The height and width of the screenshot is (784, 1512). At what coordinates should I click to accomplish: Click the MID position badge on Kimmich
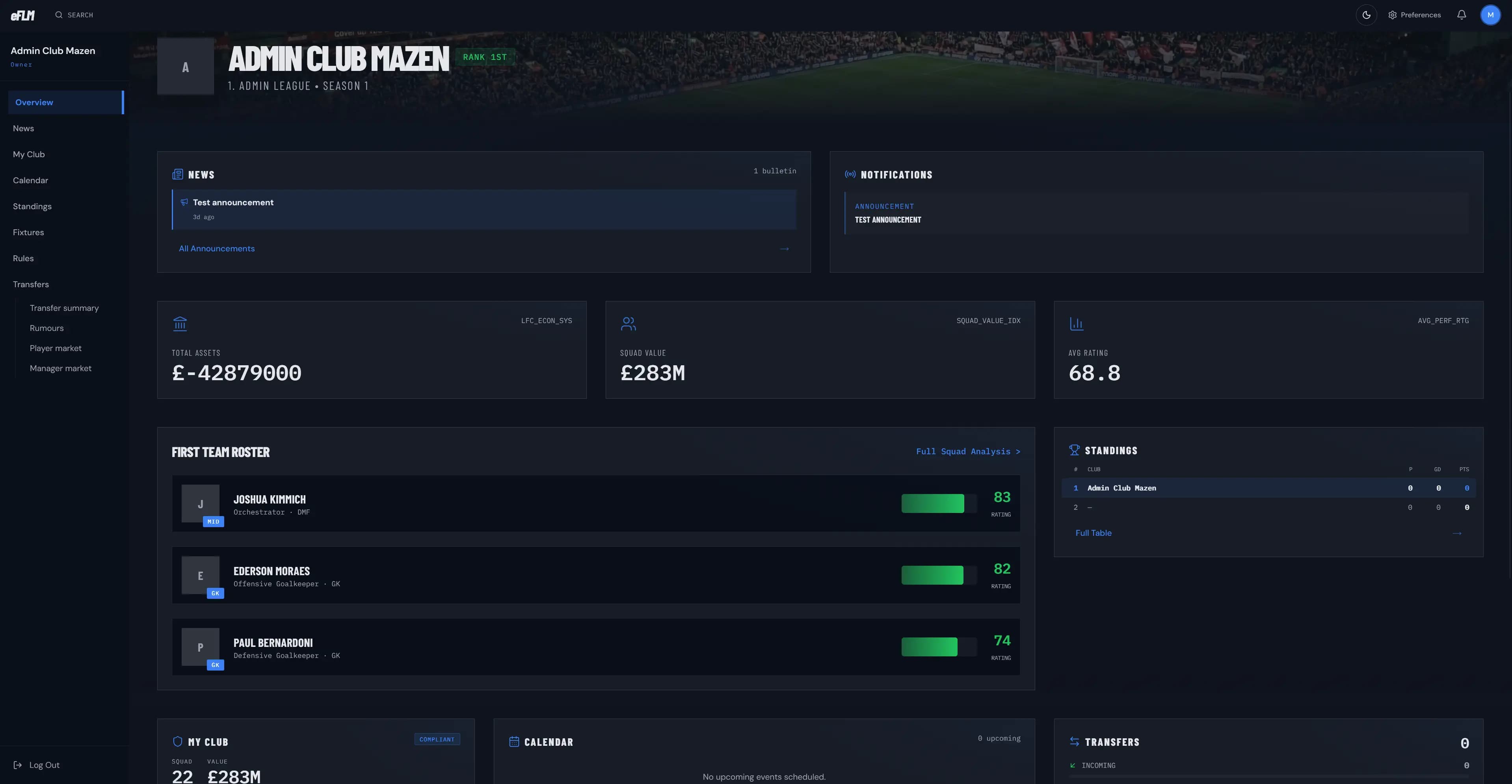point(213,522)
